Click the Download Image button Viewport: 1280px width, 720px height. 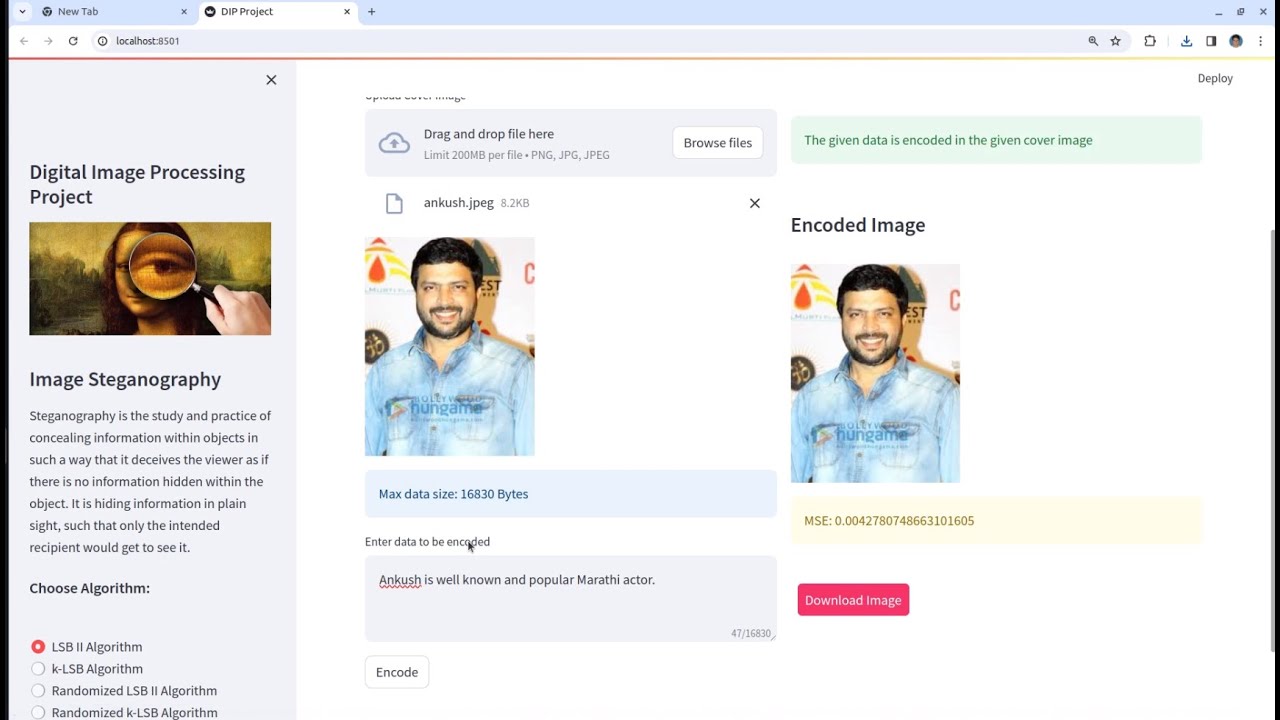coord(853,600)
